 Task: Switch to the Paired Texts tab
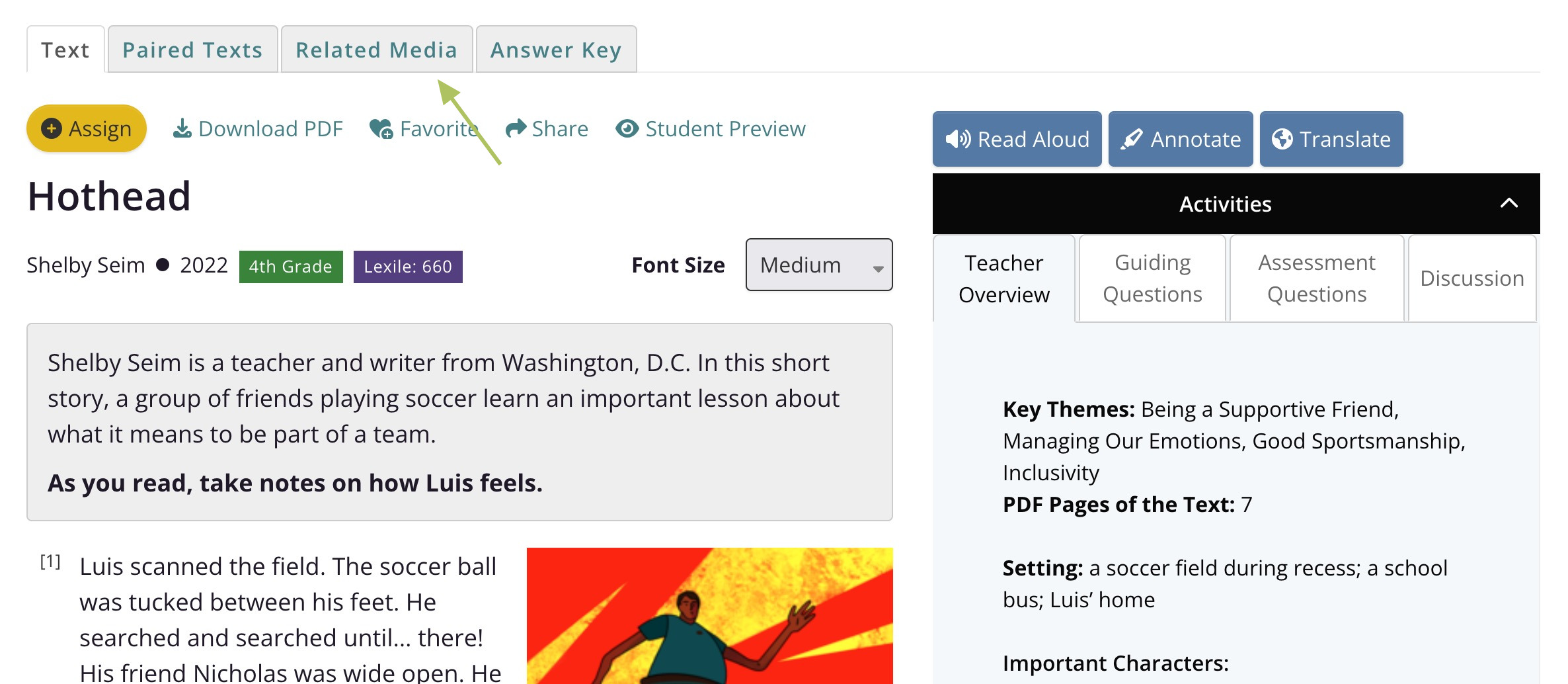coord(192,50)
